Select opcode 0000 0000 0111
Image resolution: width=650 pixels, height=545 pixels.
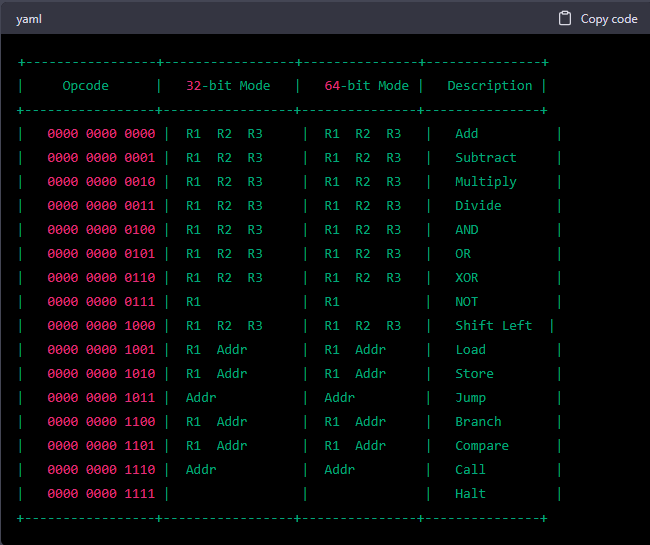tap(101, 302)
